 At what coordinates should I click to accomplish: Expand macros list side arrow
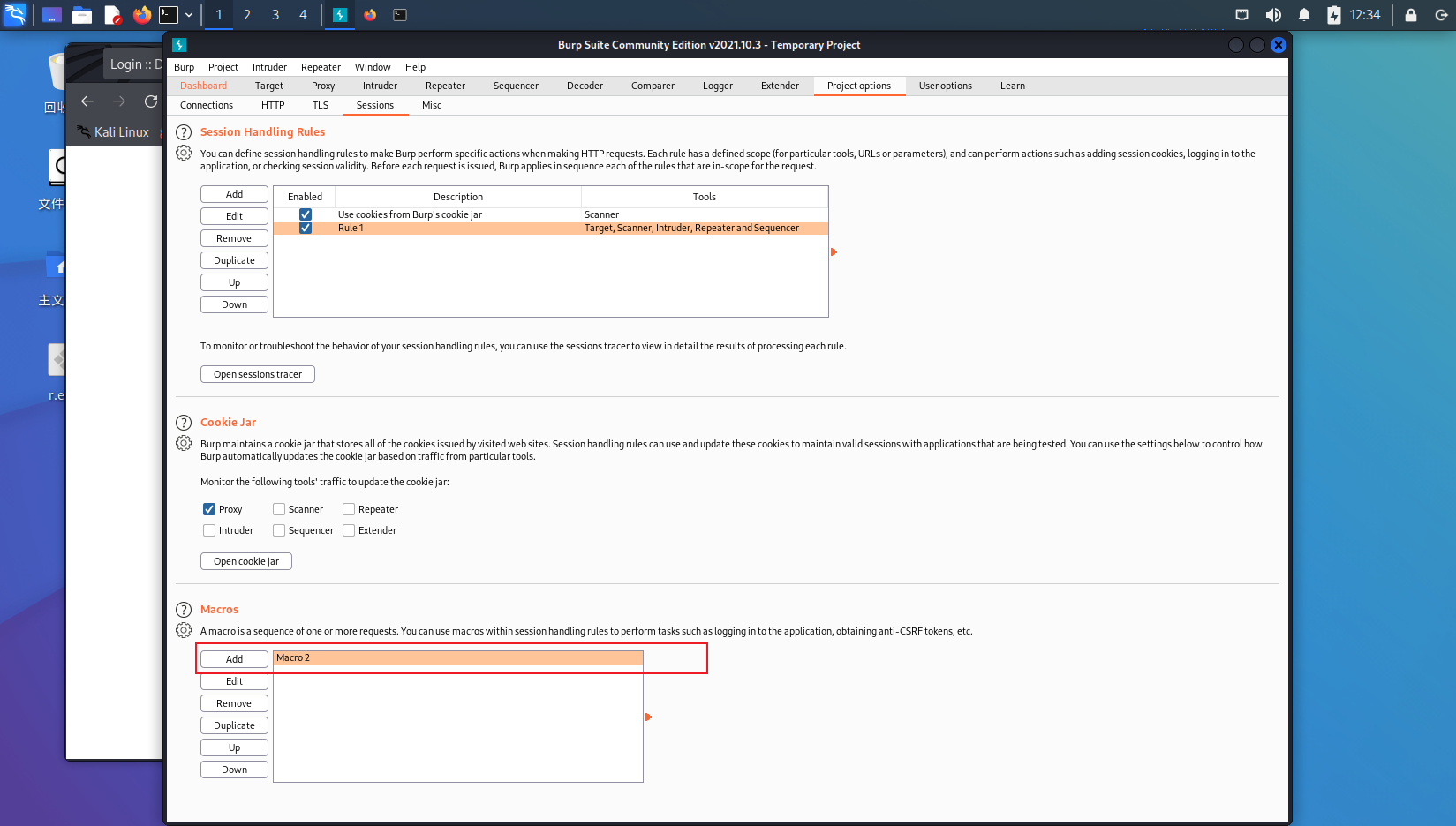649,717
